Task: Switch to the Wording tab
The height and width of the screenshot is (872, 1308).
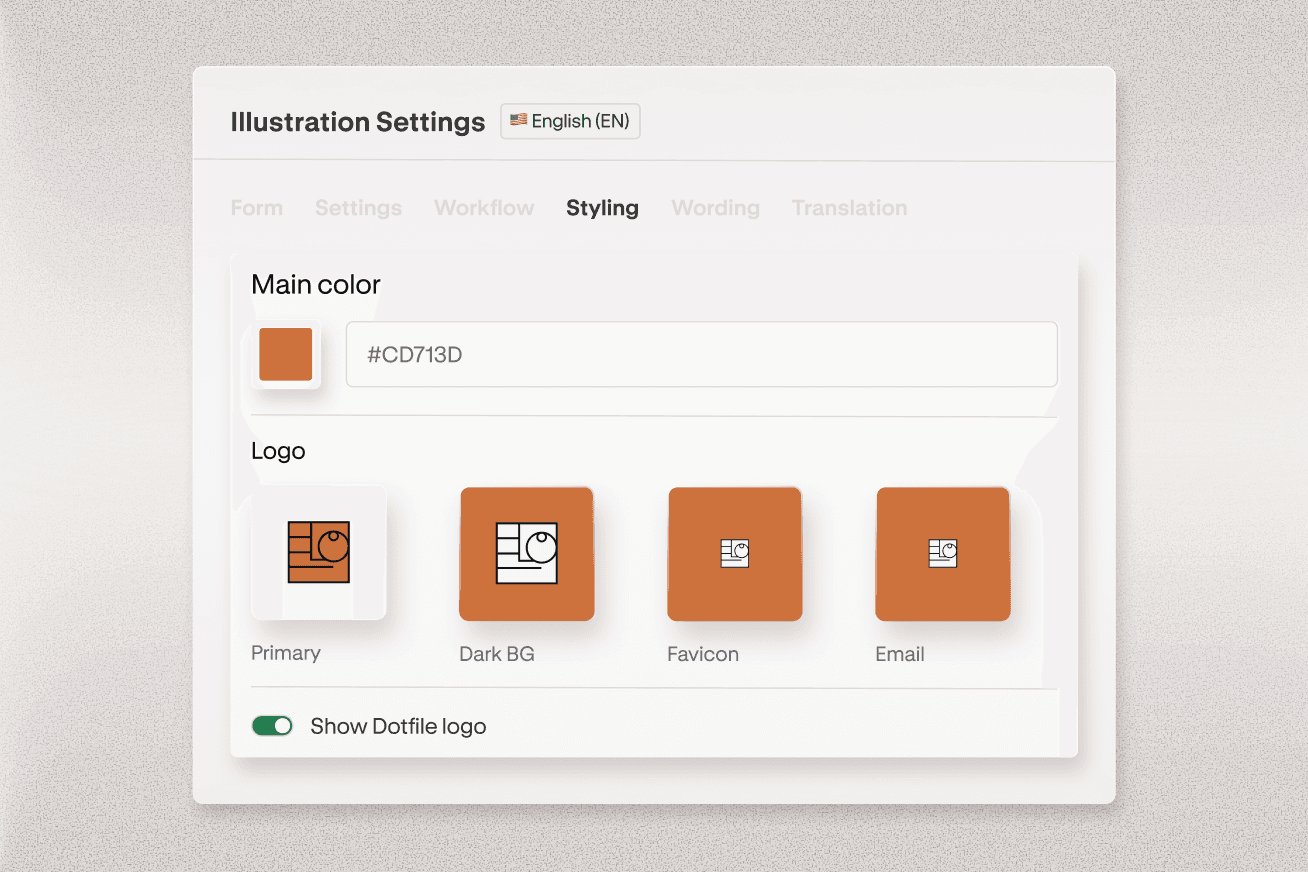Action: pyautogui.click(x=715, y=208)
